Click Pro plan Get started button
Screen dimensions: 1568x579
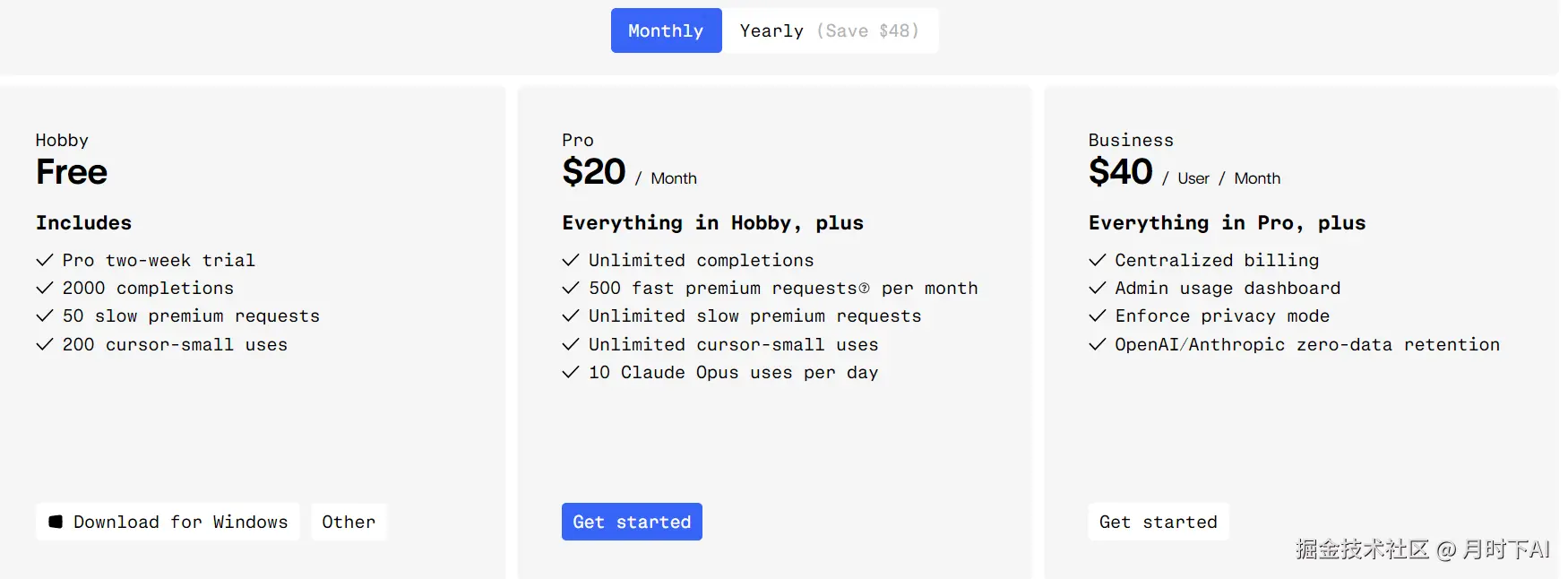click(632, 522)
